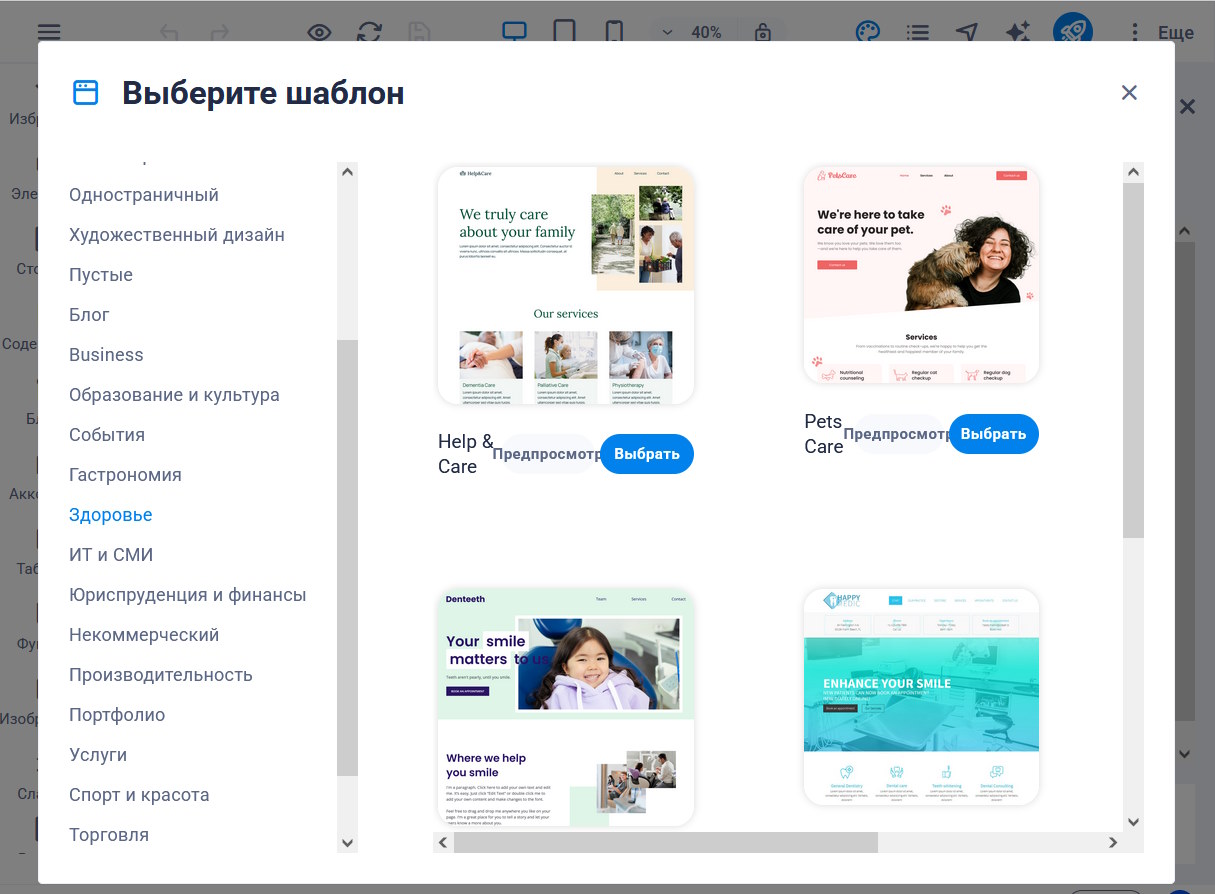Click the refresh sync icon
The width and height of the screenshot is (1215, 894).
click(371, 32)
